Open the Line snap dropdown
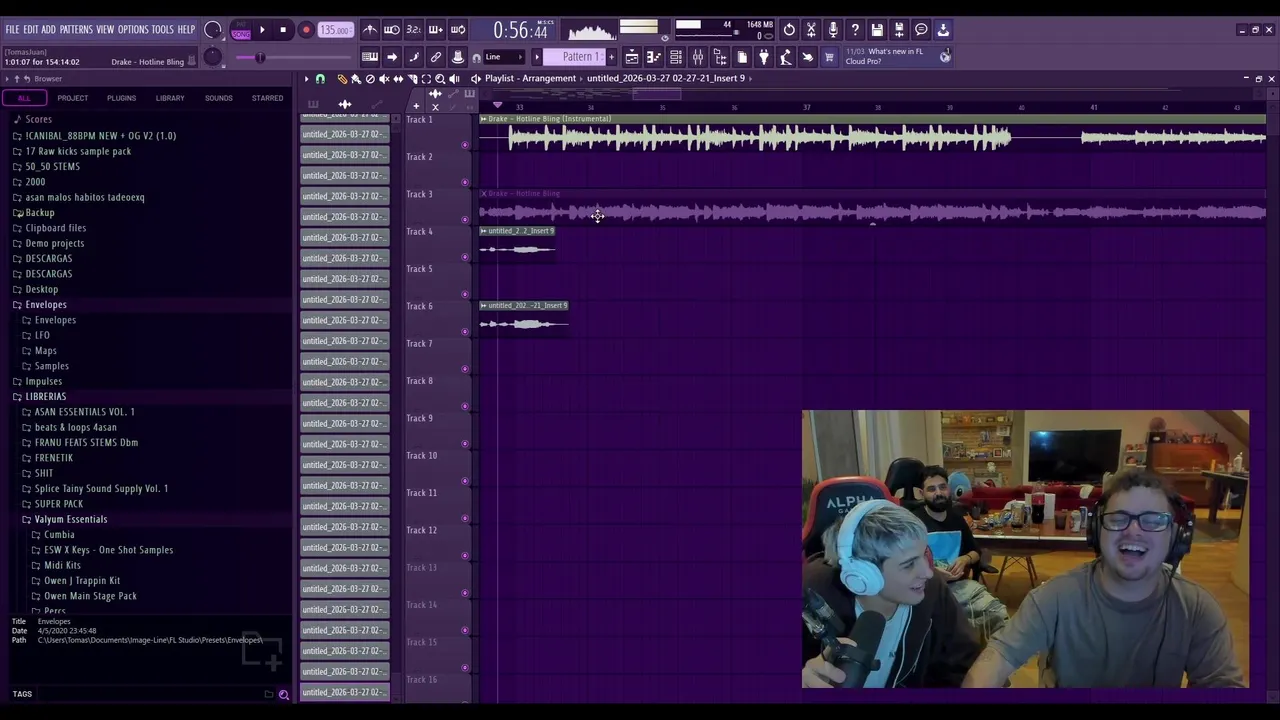This screenshot has height=720, width=1280. tap(505, 57)
